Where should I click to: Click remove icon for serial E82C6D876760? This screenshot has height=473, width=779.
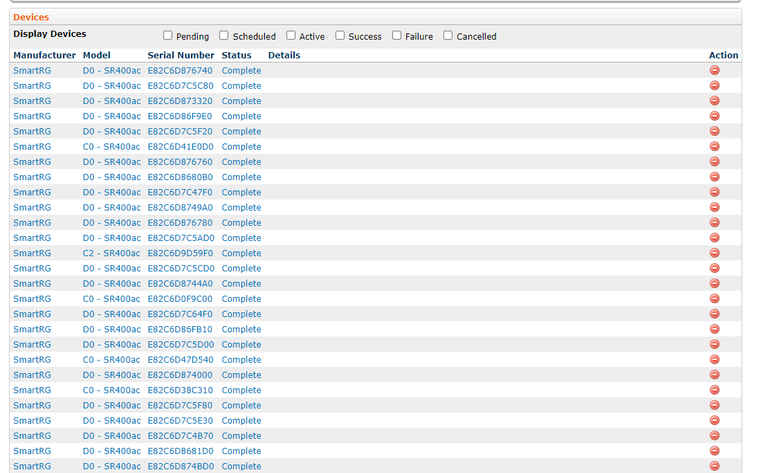tap(714, 161)
